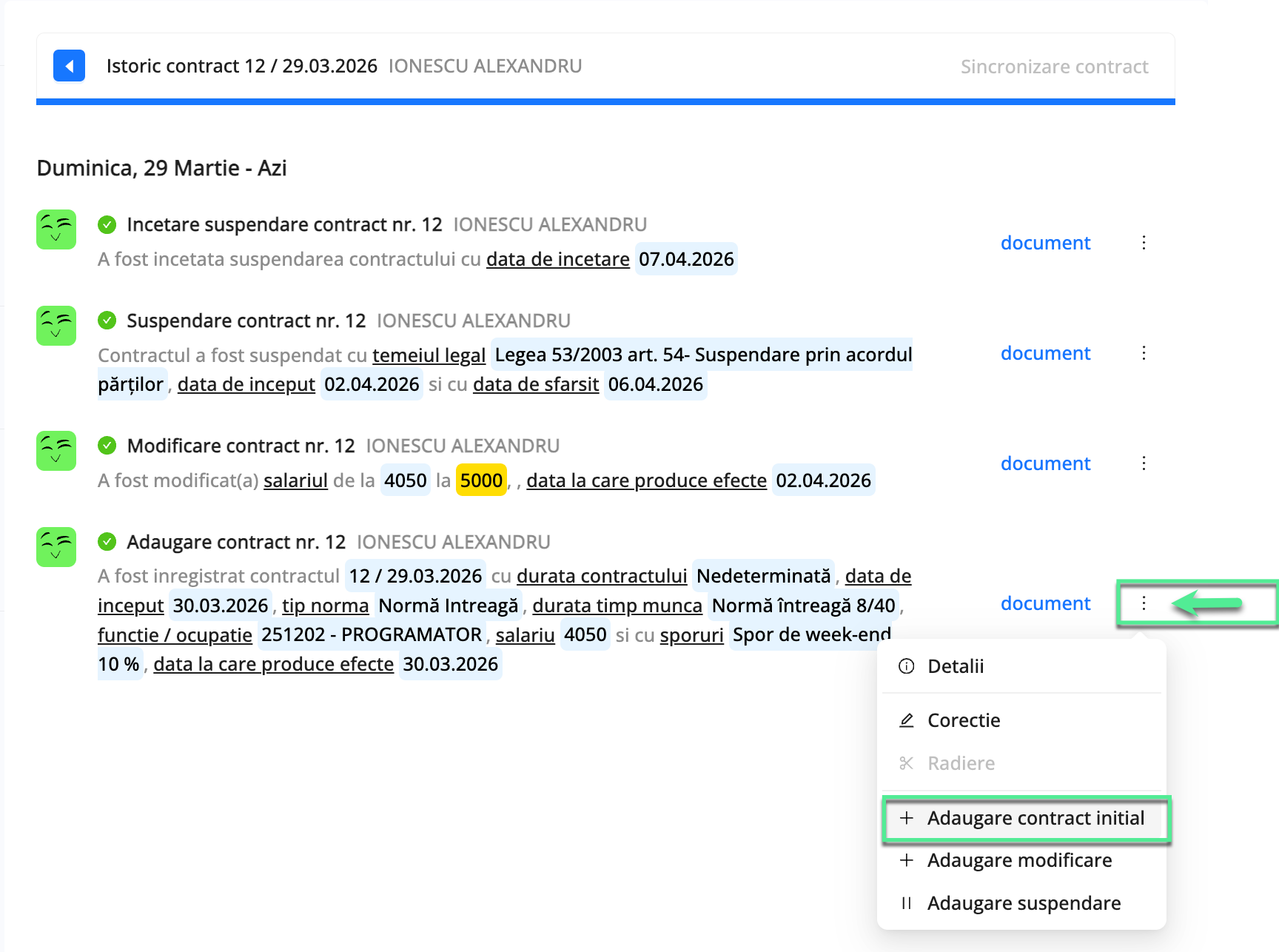This screenshot has height=952, width=1279.
Task: Open the kebab menu for Incetare suspendare
Action: point(1144,243)
